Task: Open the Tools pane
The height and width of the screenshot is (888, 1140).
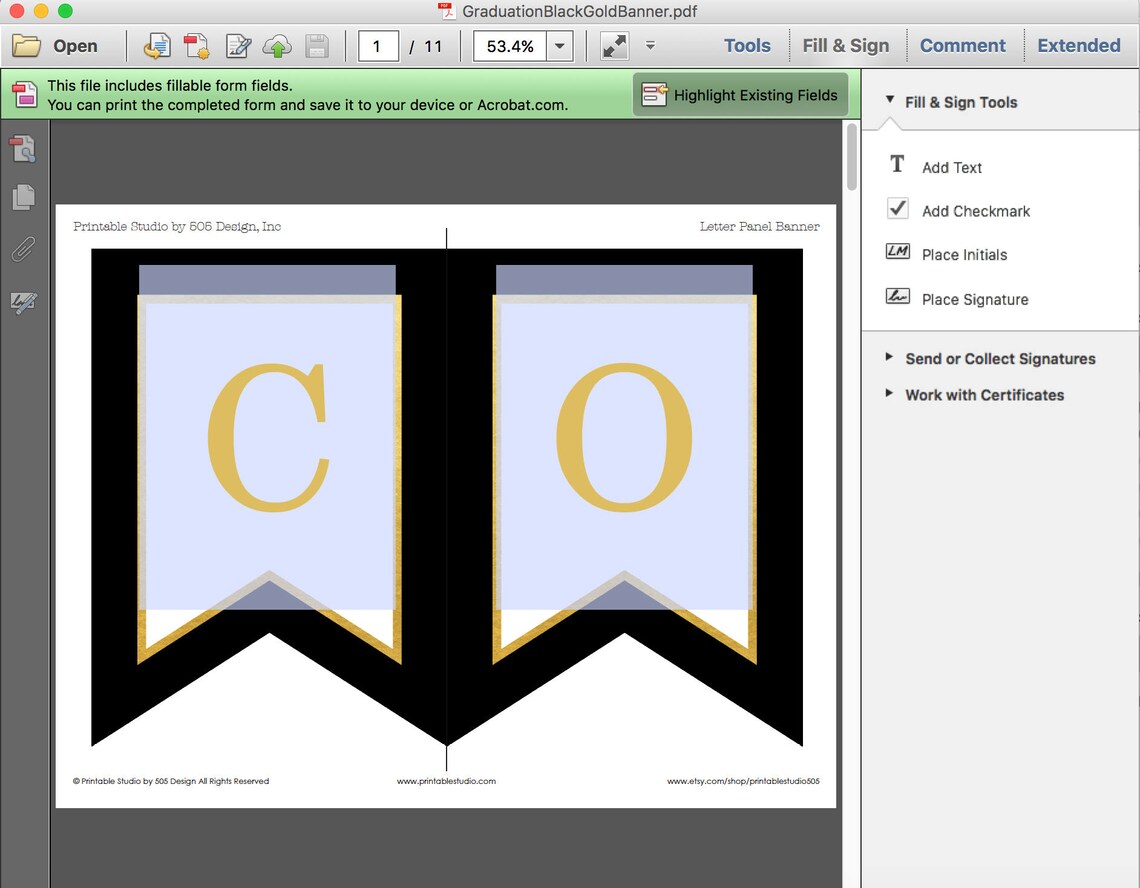Action: [x=747, y=45]
